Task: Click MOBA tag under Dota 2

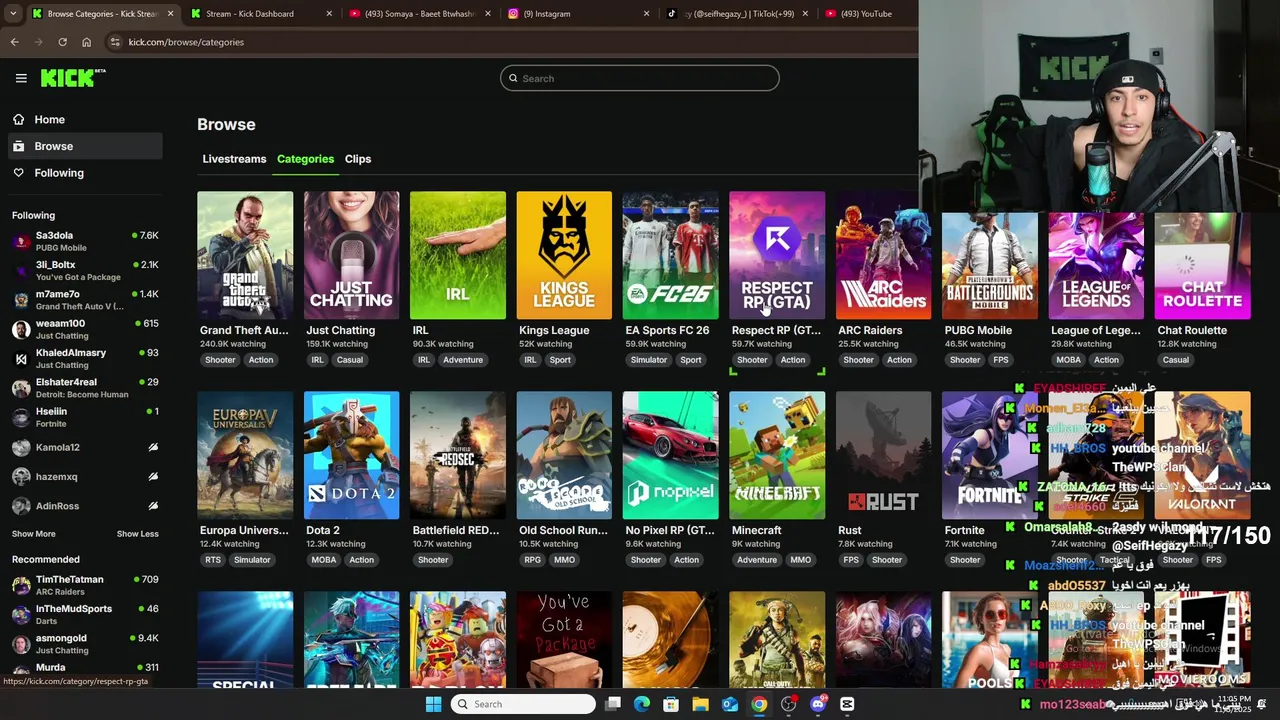Action: (324, 560)
